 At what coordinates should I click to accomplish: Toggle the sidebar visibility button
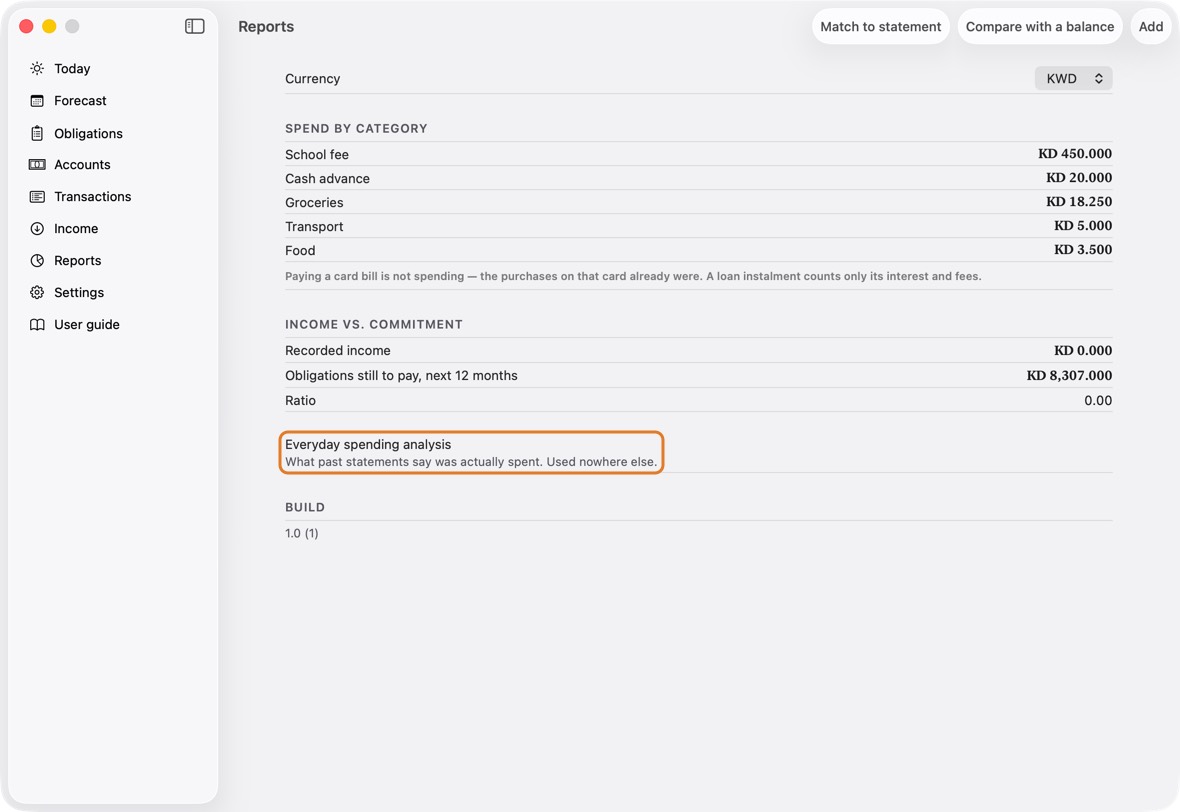click(194, 26)
